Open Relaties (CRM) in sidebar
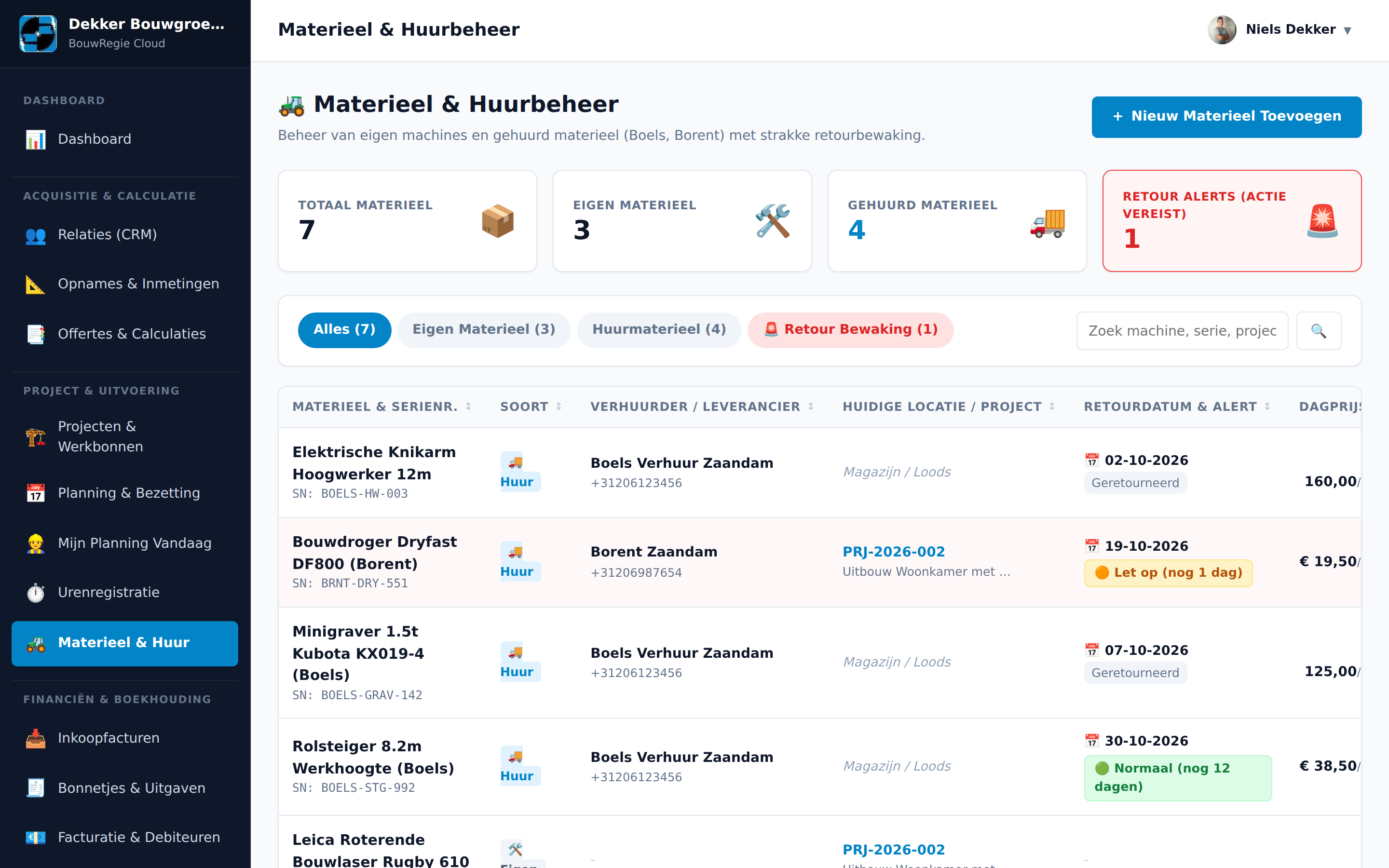This screenshot has height=868, width=1389. click(124, 235)
